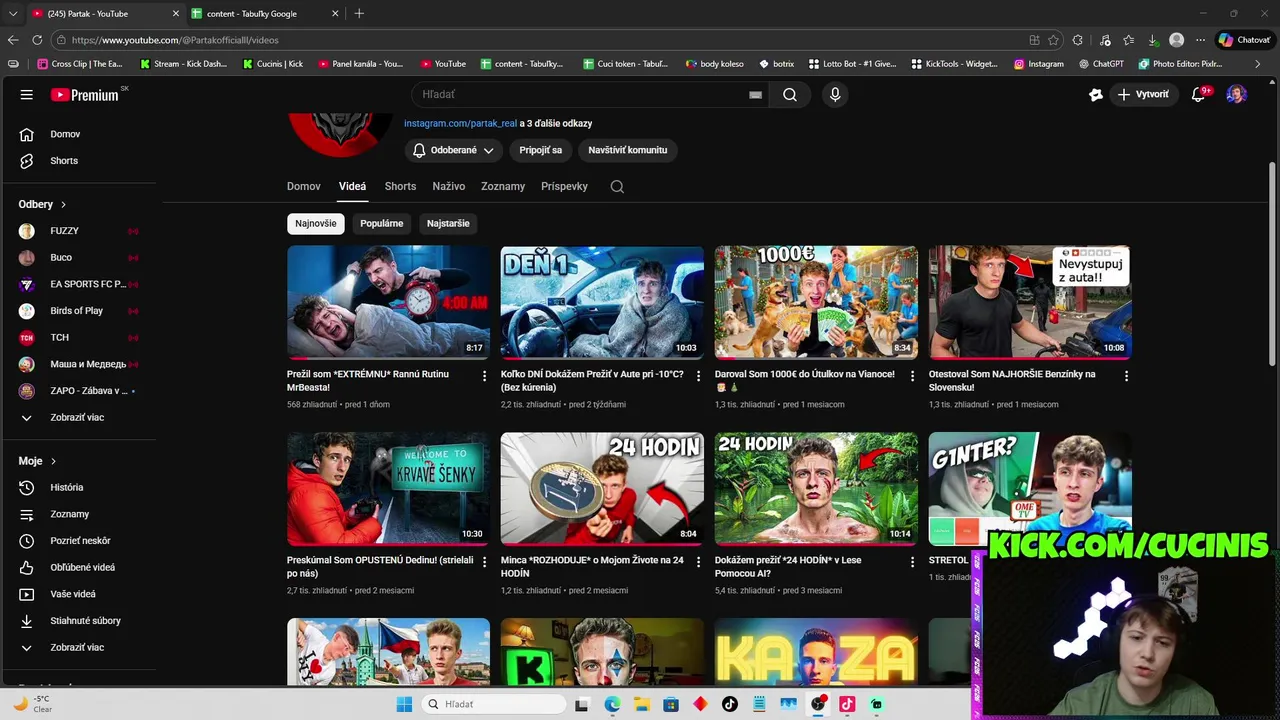Reload the page in browser toolbar
This screenshot has width=1280, height=720.
click(x=37, y=40)
